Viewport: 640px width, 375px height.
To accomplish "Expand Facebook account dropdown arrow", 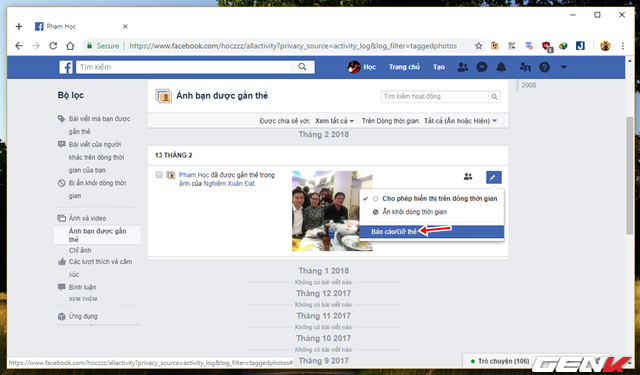I will point(564,67).
